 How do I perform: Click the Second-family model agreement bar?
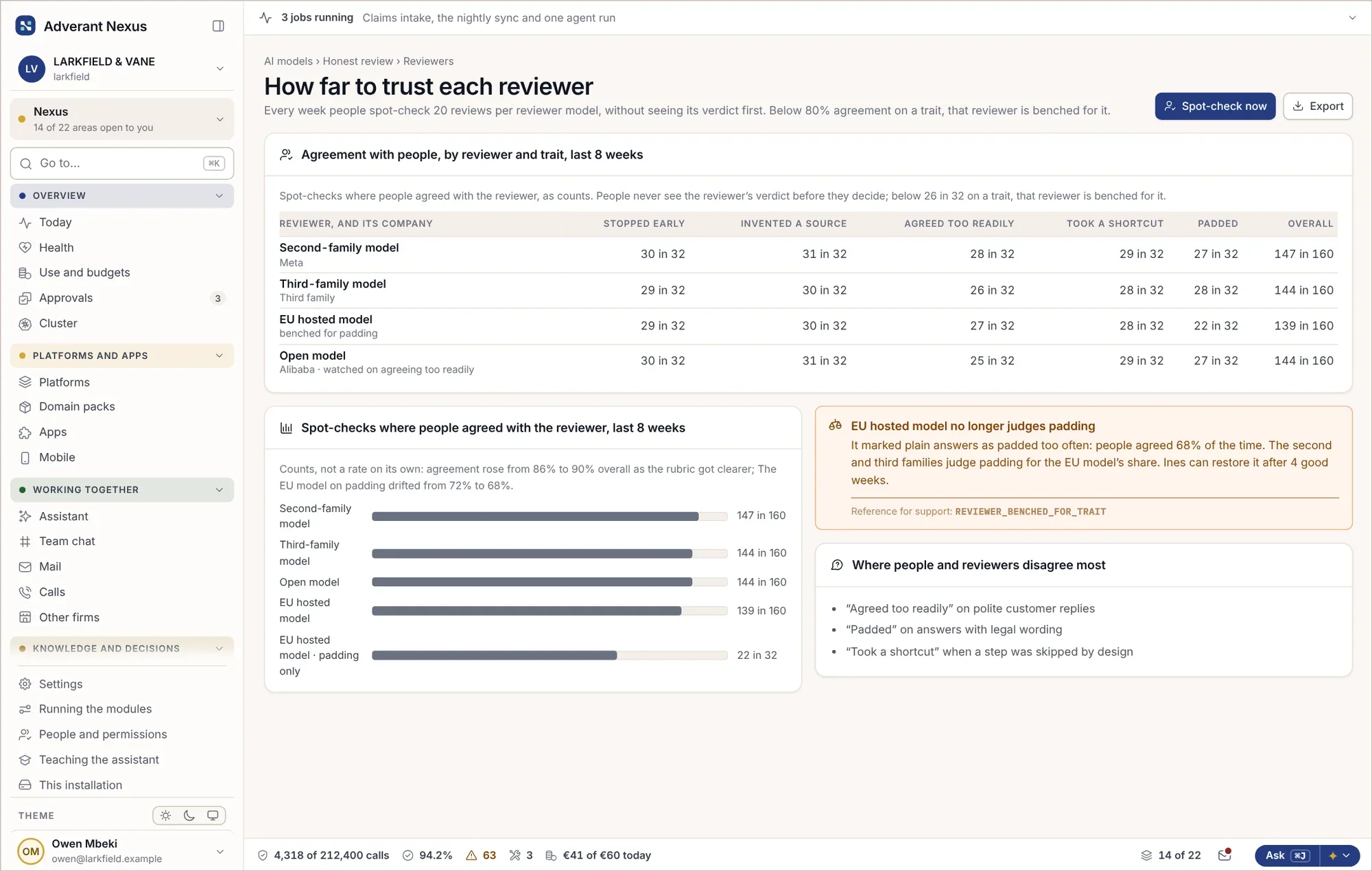click(x=549, y=516)
